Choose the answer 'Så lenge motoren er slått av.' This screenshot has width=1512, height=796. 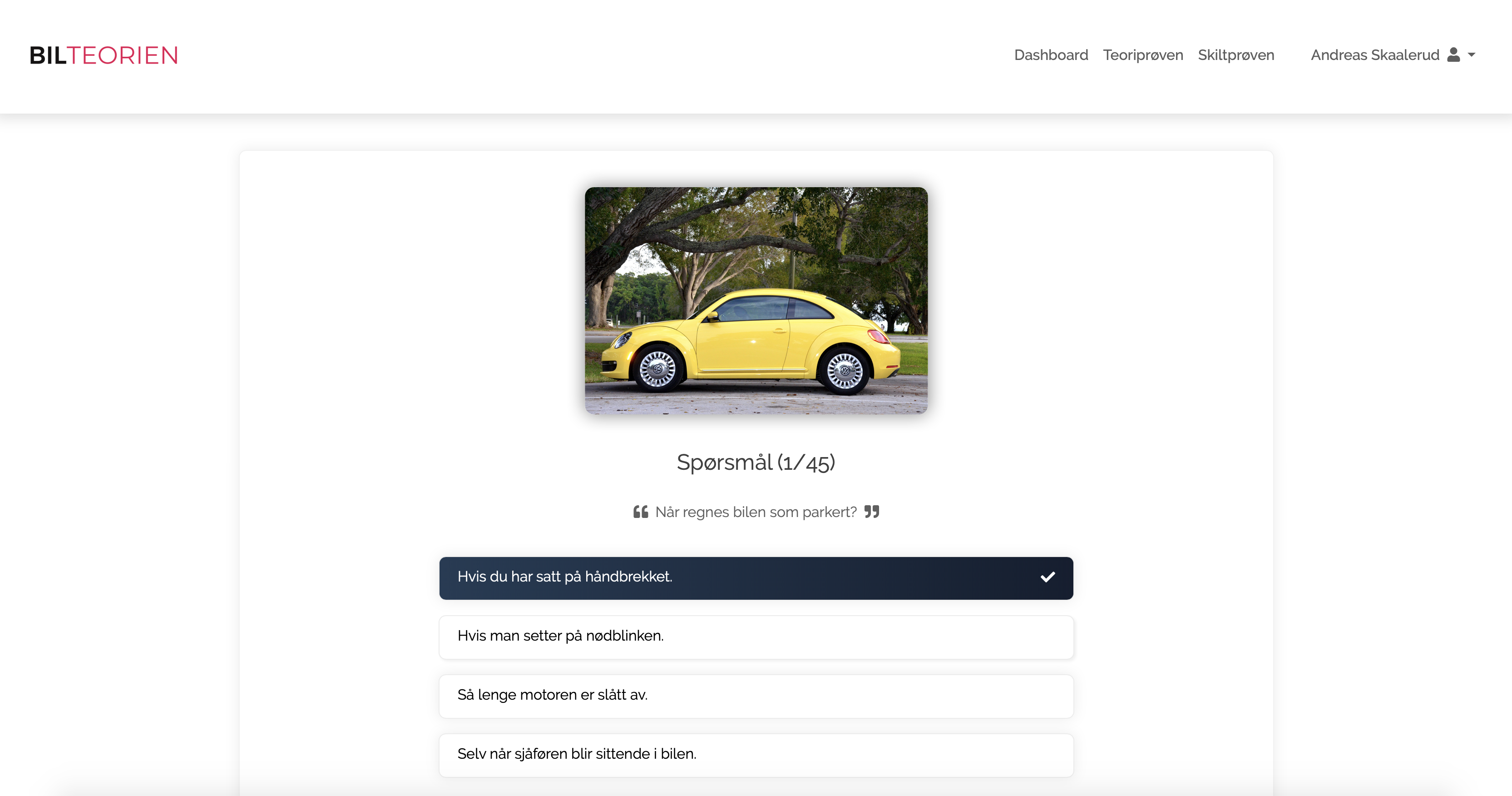pyautogui.click(x=756, y=696)
